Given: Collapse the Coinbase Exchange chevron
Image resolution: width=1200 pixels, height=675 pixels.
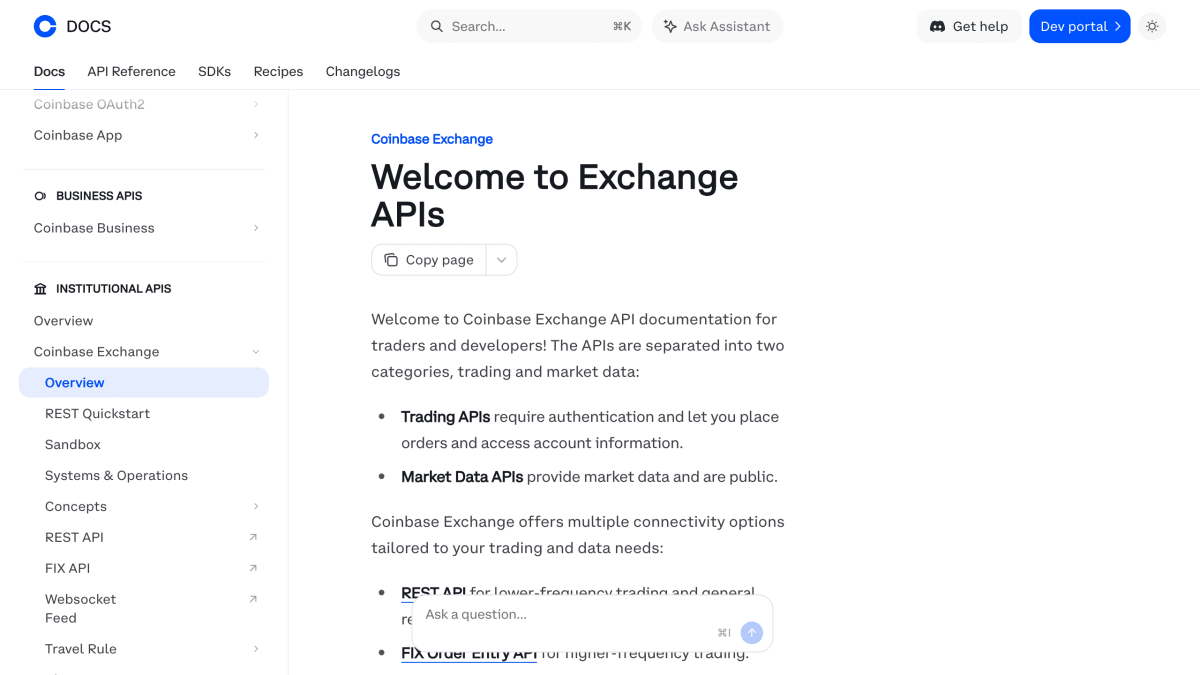Looking at the screenshot, I should tap(256, 352).
